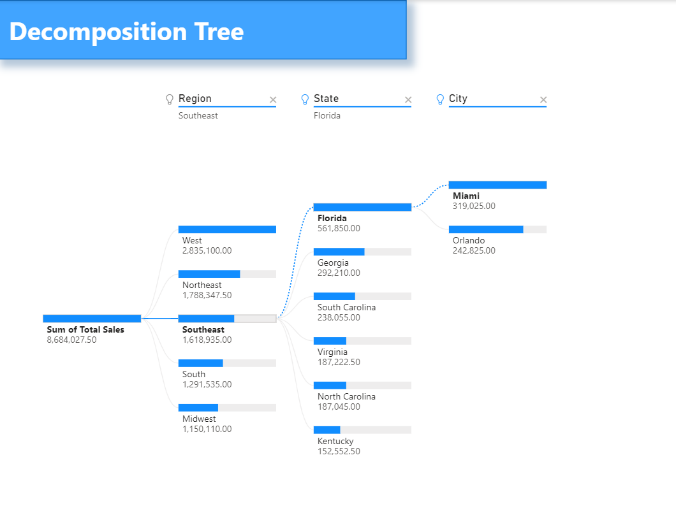Image resolution: width=676 pixels, height=511 pixels.
Task: Select the South Carolina bar
Action: point(363,296)
